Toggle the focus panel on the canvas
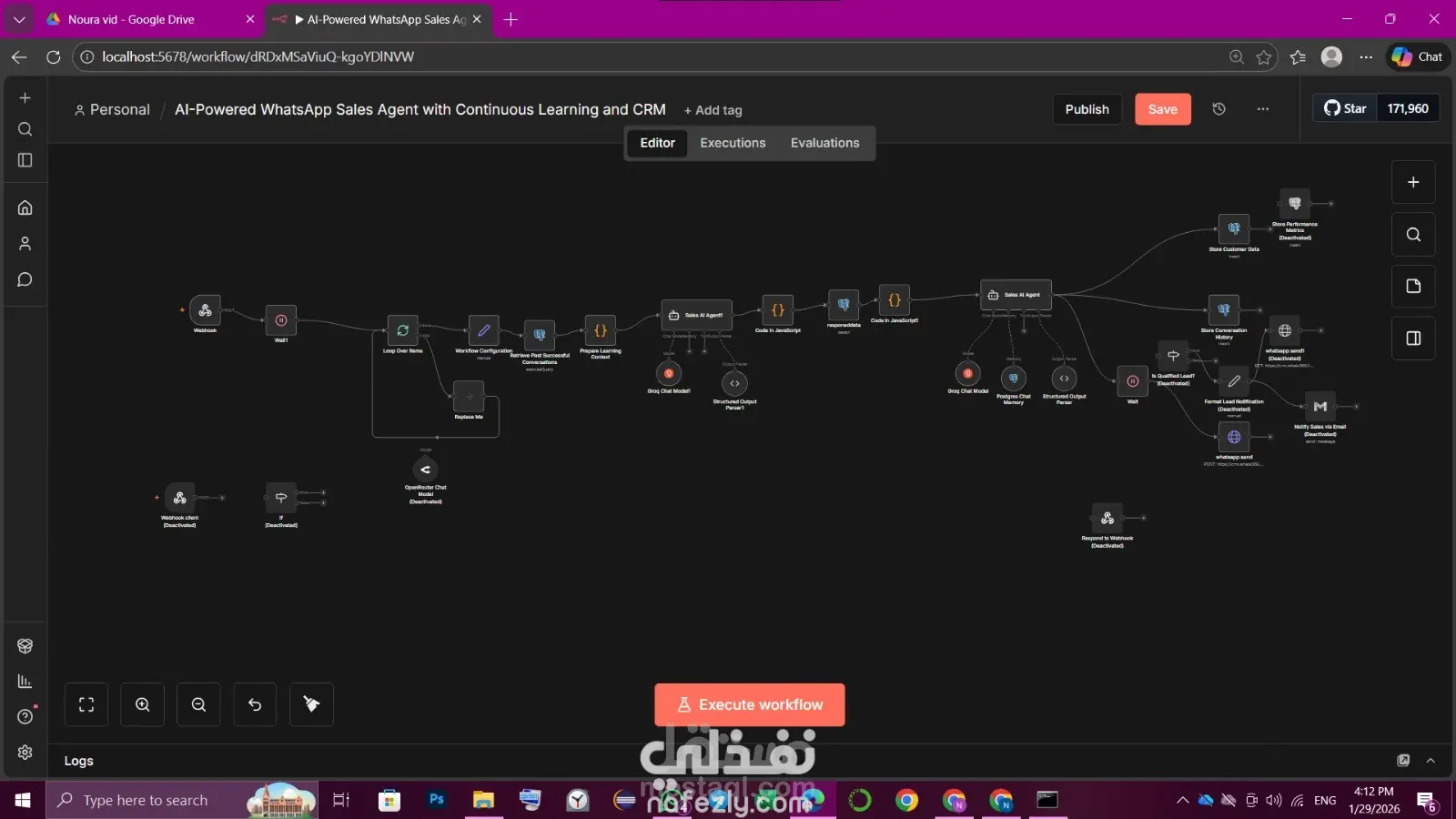 1413,338
